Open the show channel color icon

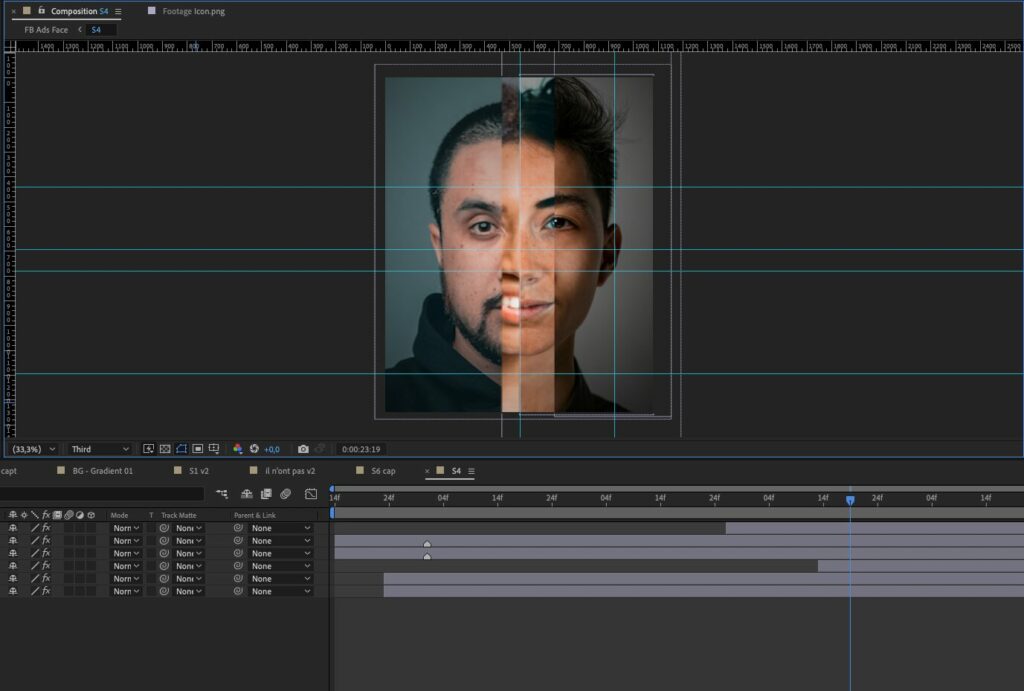click(237, 450)
